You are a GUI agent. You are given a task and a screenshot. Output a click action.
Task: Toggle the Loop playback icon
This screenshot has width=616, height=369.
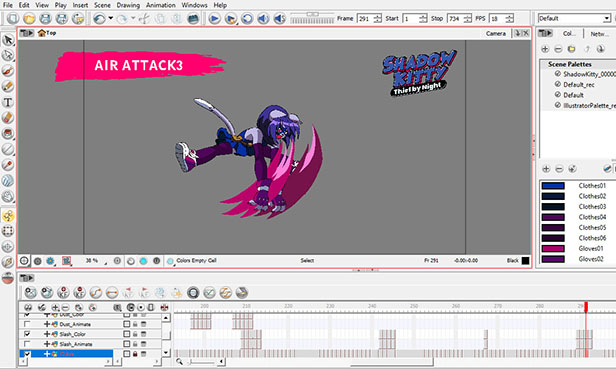pos(247,18)
